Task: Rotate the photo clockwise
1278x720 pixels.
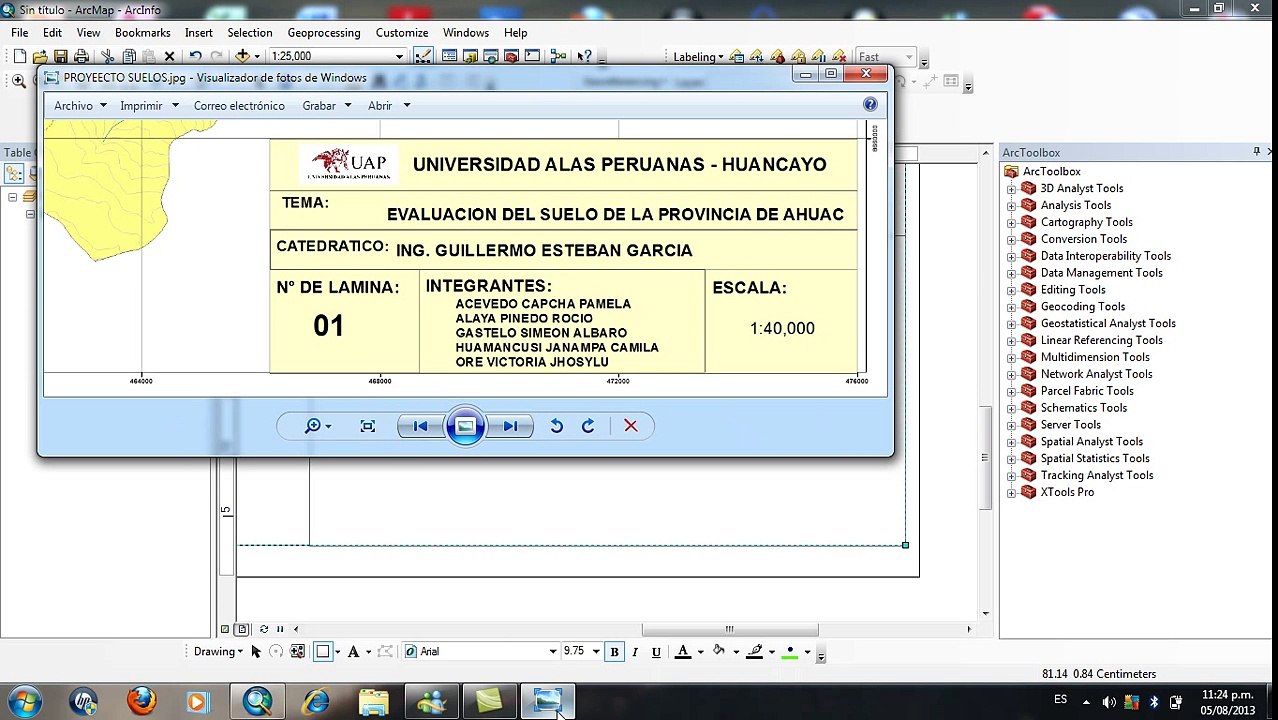Action: 588,426
